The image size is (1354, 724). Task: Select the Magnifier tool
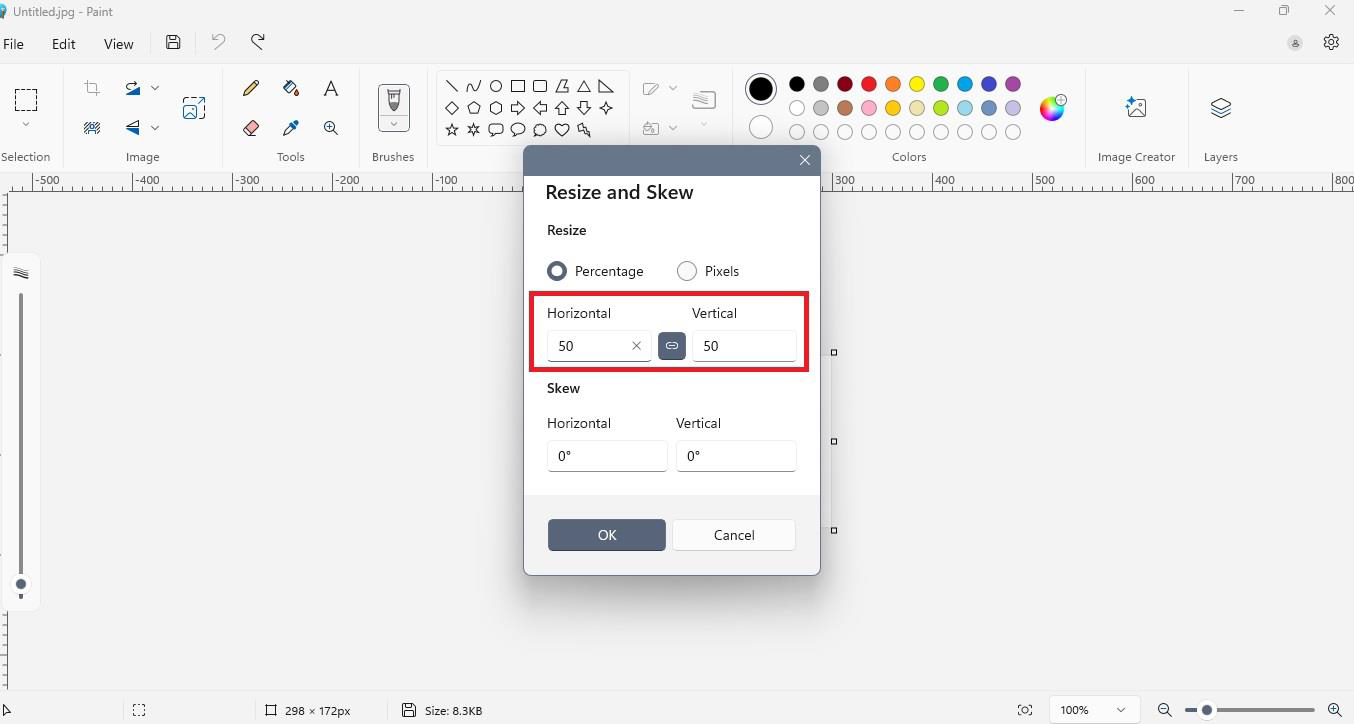point(331,128)
